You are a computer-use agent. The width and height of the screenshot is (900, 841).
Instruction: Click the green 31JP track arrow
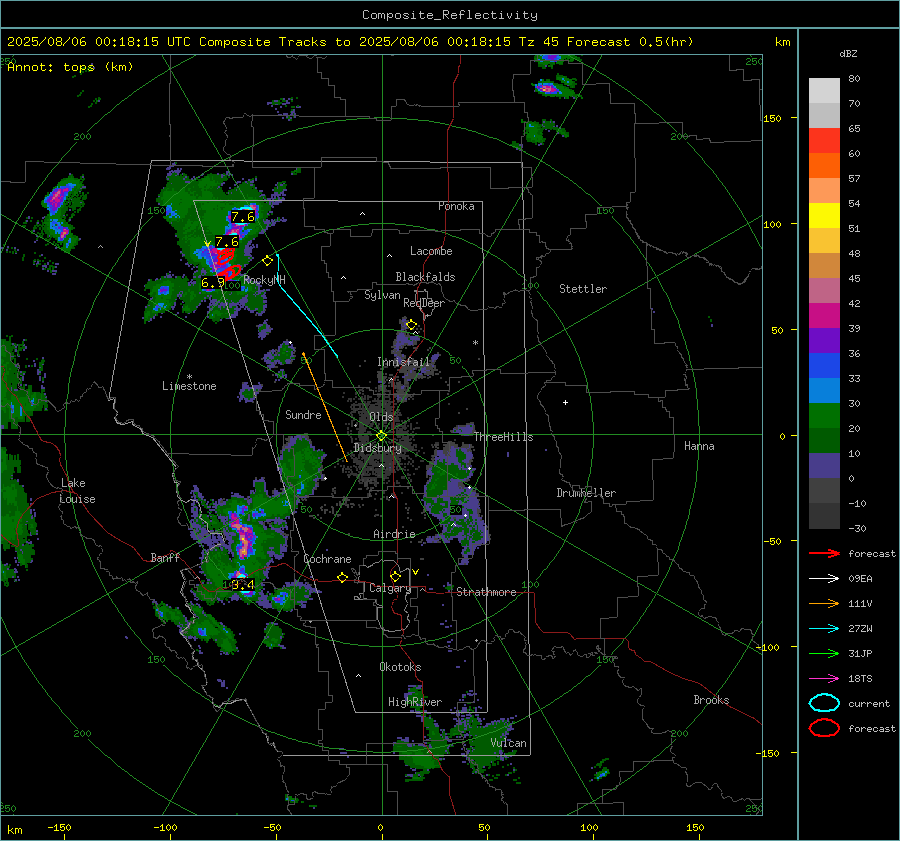tap(824, 653)
